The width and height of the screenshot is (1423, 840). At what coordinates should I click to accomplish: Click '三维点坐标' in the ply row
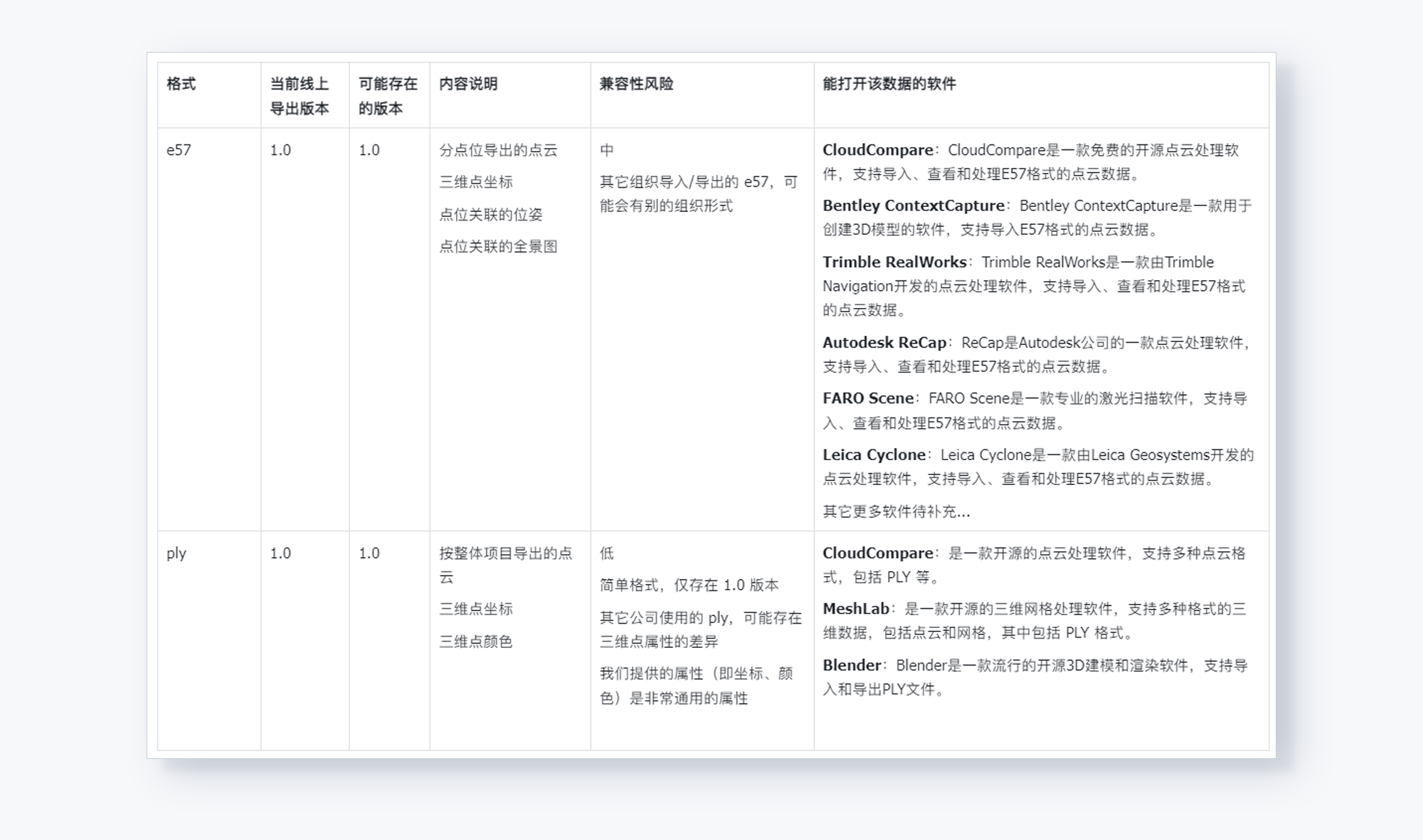476,609
